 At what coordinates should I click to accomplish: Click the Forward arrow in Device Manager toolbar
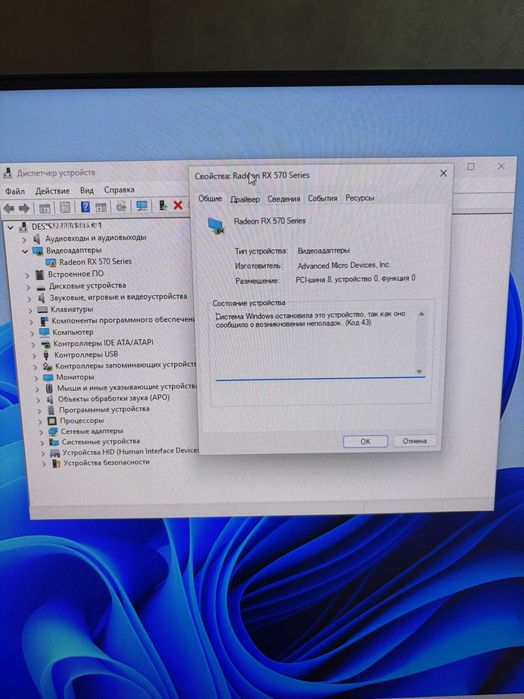pos(24,208)
